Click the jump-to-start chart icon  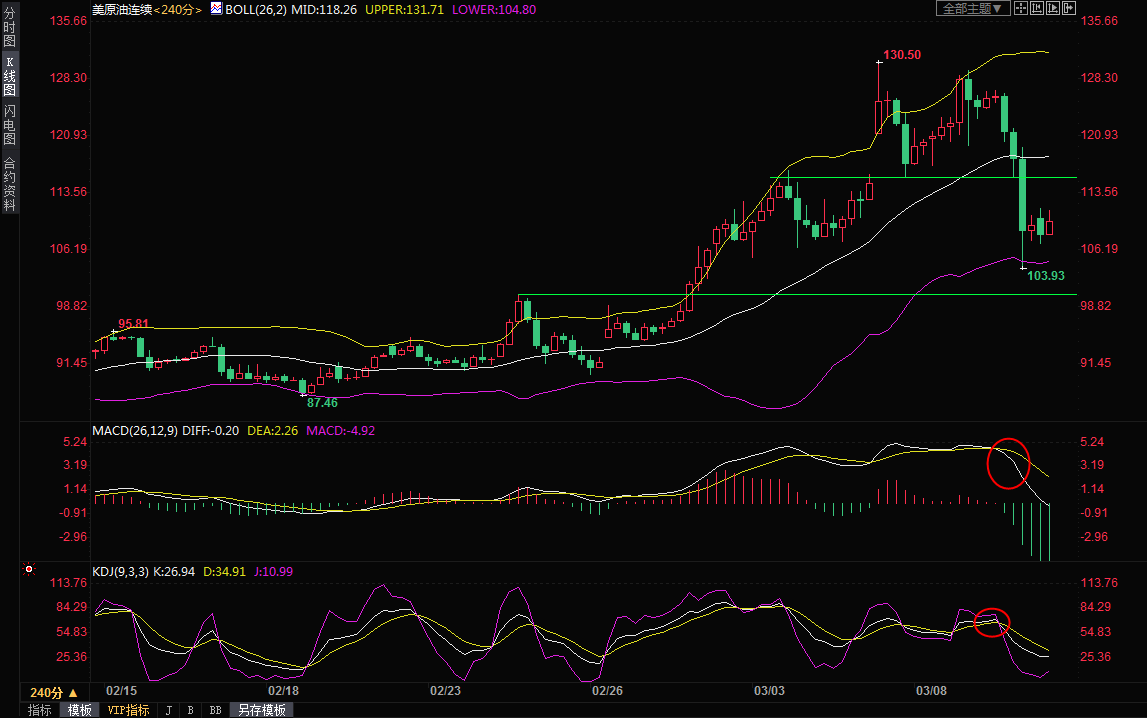1036,8
